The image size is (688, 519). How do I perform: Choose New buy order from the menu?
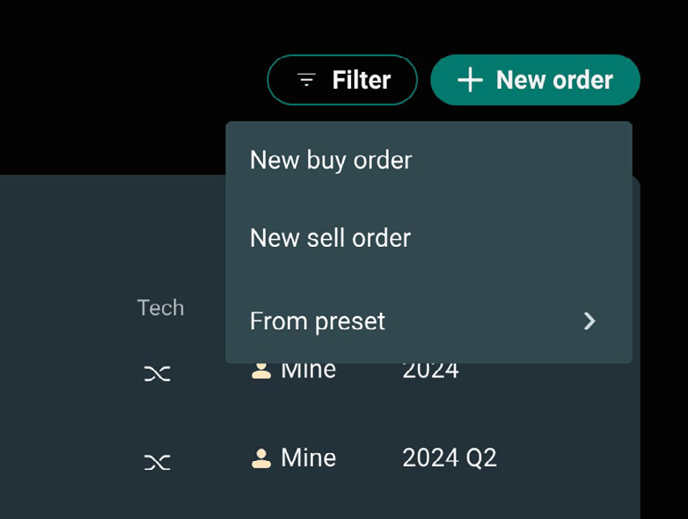point(429,160)
